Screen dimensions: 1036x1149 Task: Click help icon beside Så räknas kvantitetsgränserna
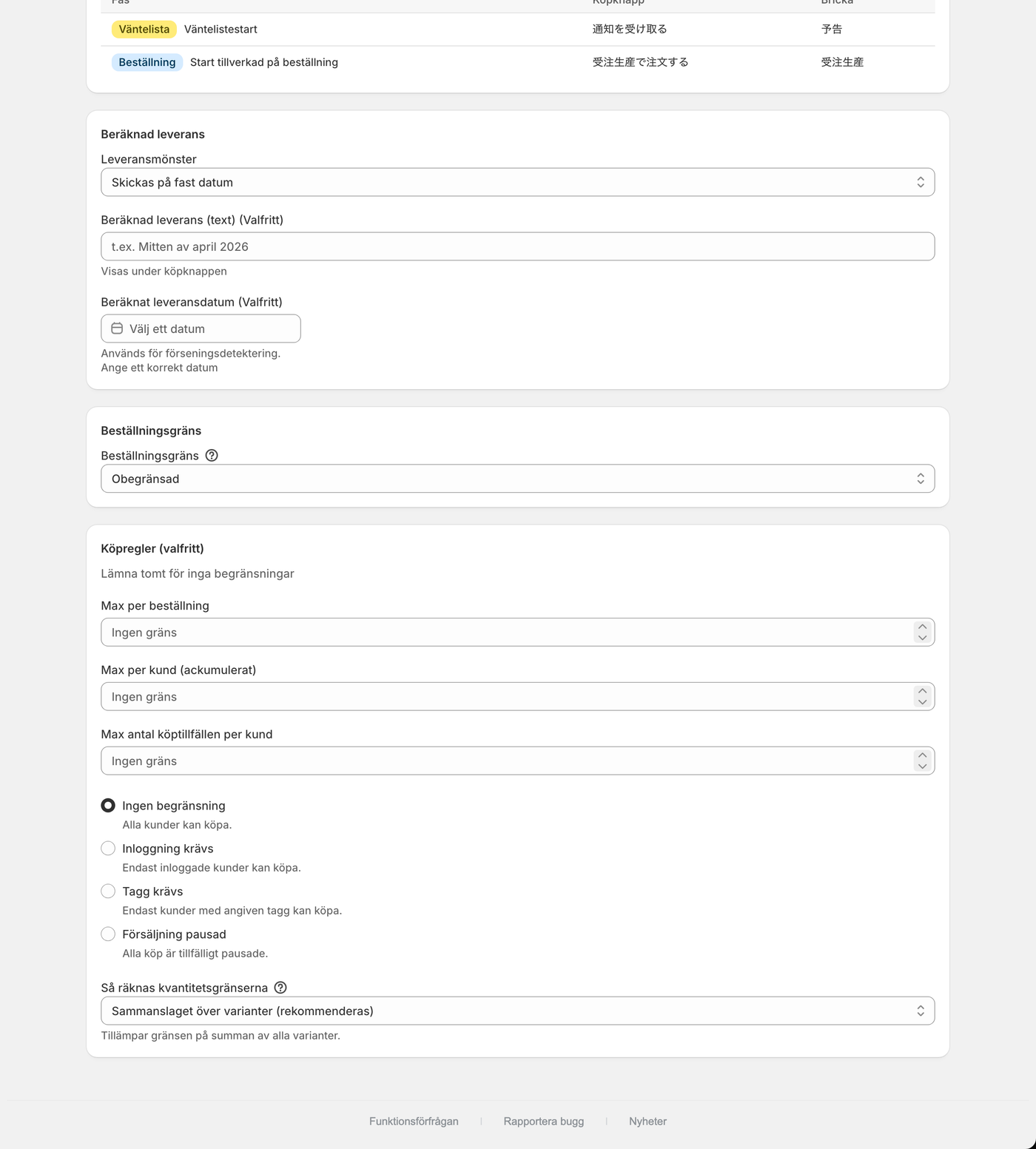click(280, 988)
